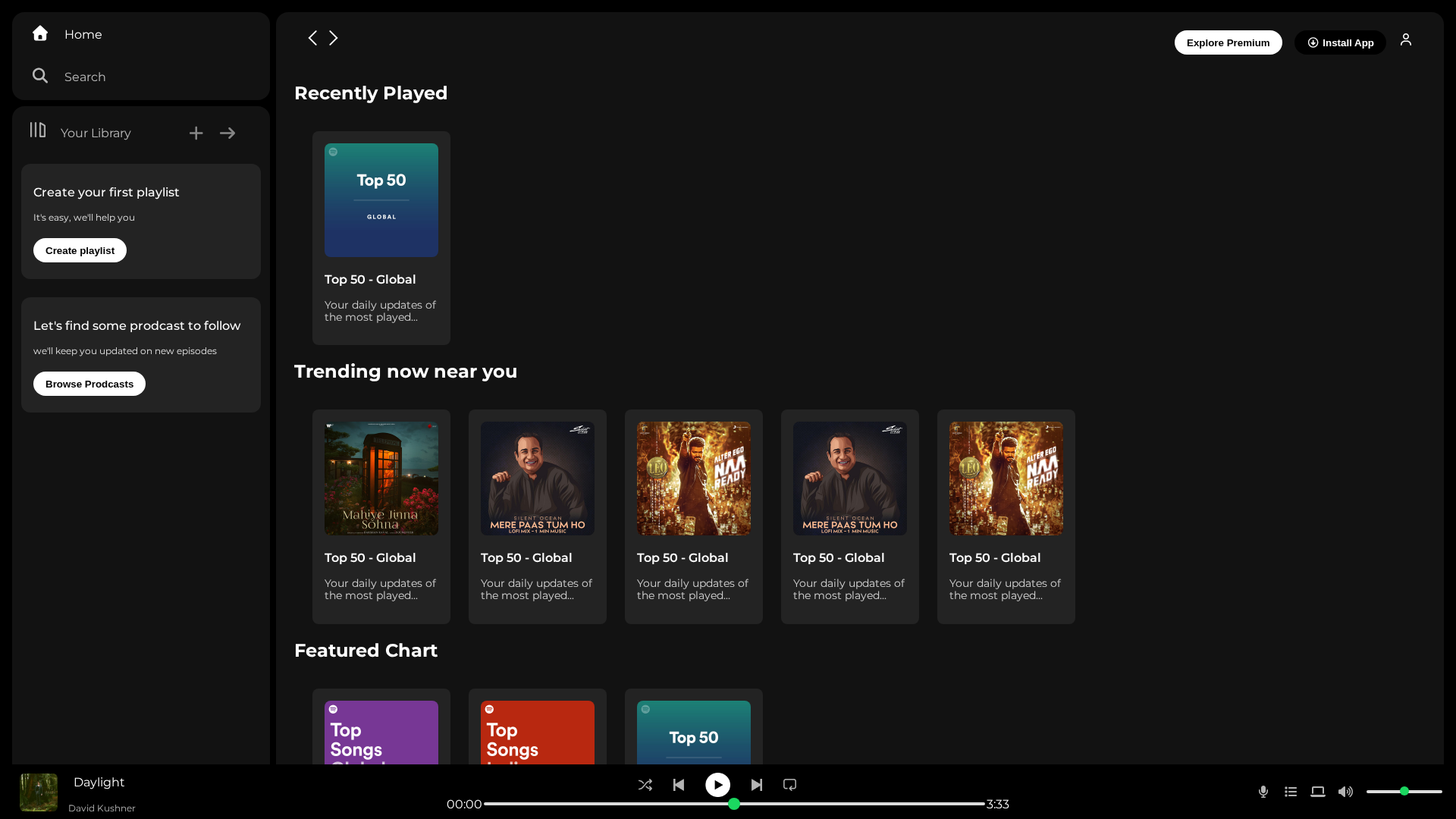Click artist name David Kushner
The image size is (1456, 819).
point(102,808)
